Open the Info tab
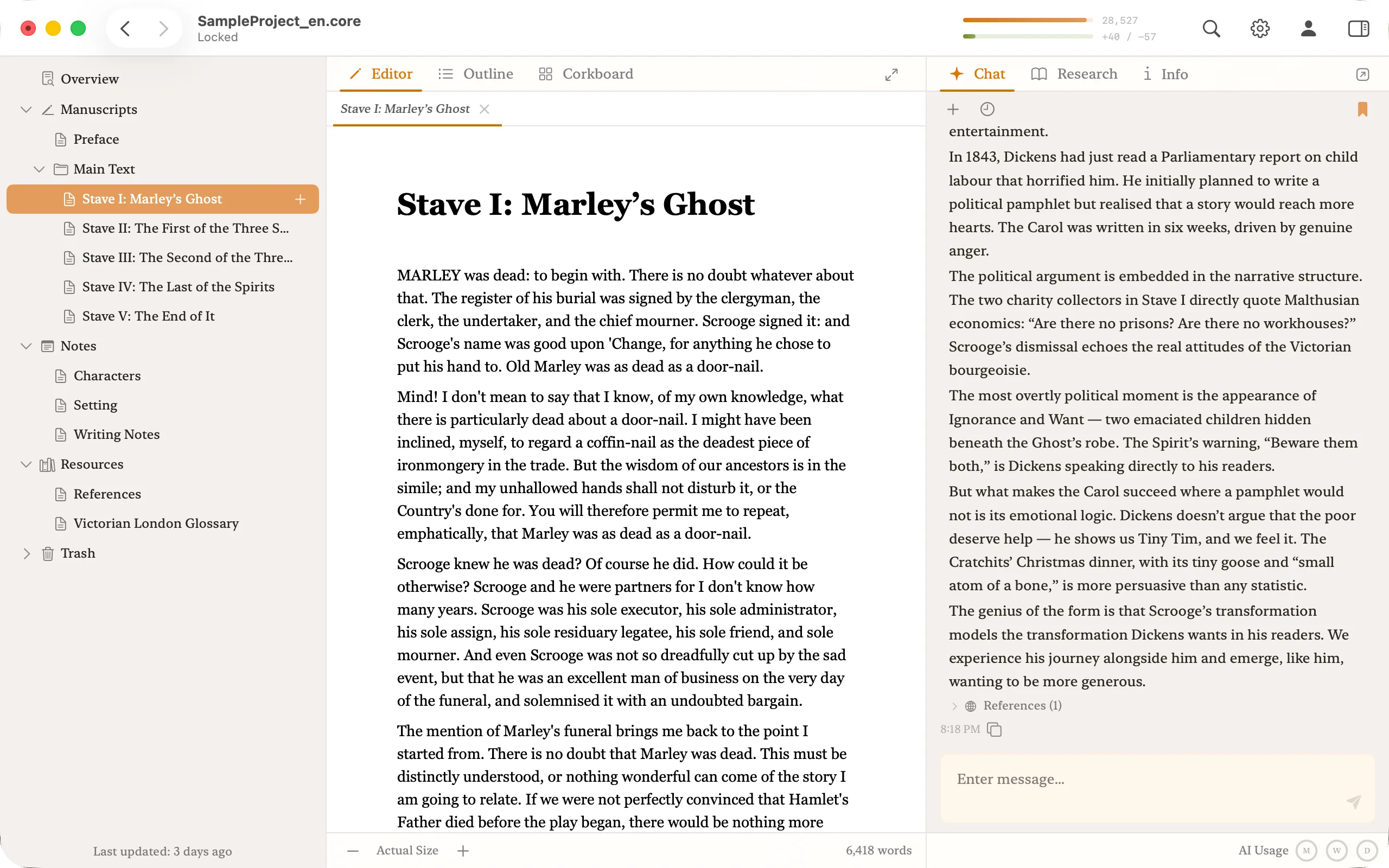Viewport: 1389px width, 868px height. coord(1165,74)
